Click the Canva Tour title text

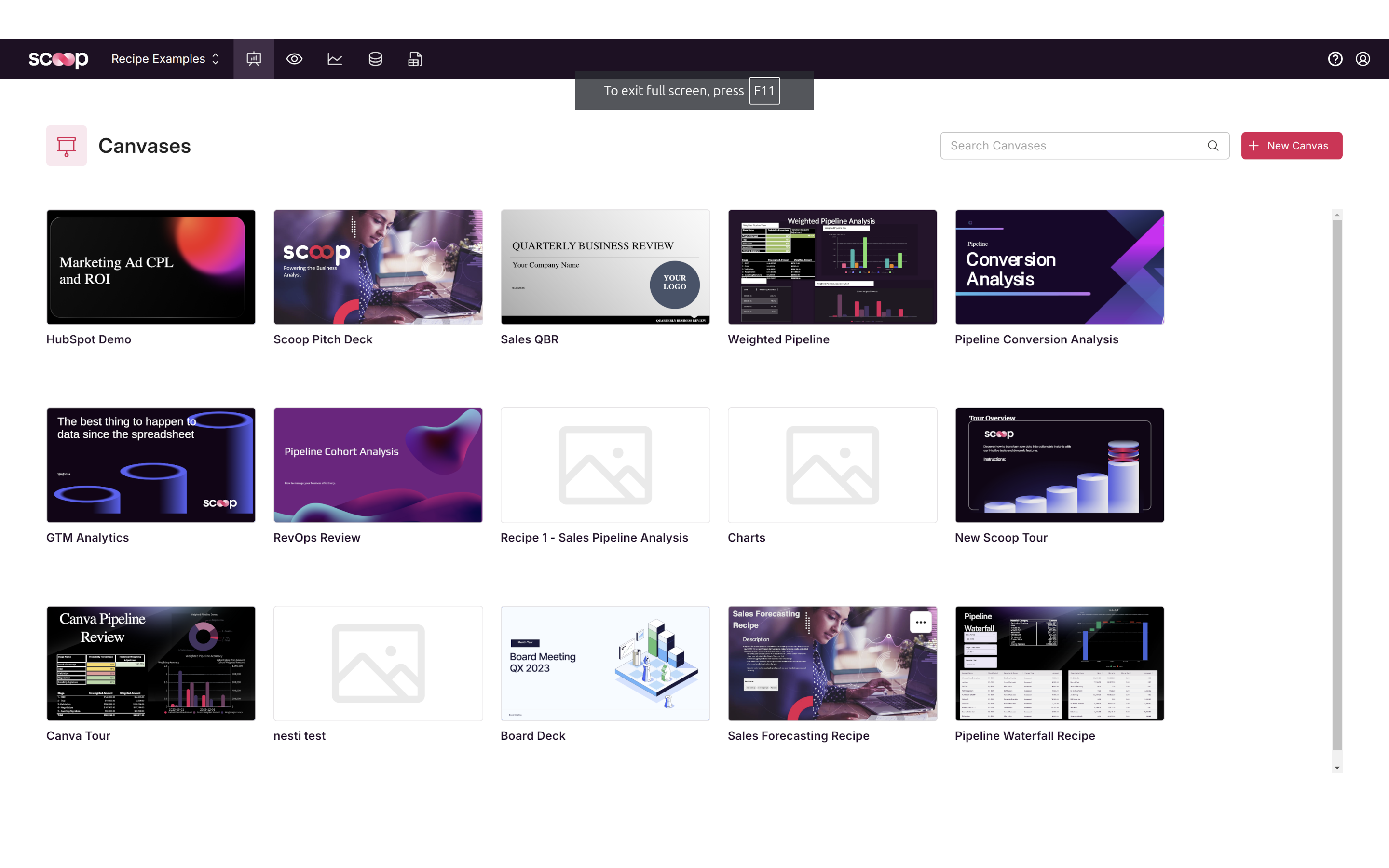[79, 735]
